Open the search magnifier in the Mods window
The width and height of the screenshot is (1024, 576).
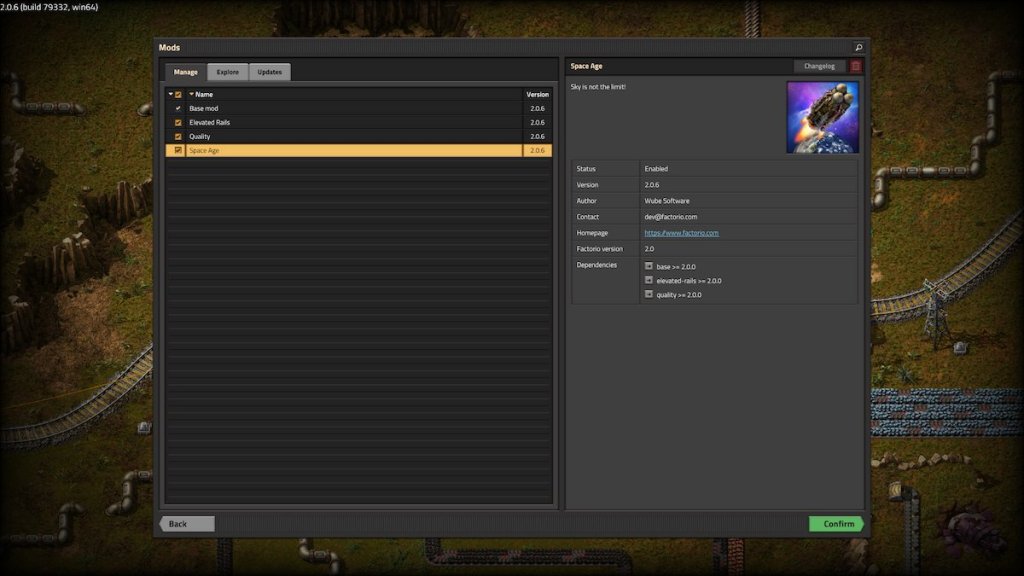858,46
